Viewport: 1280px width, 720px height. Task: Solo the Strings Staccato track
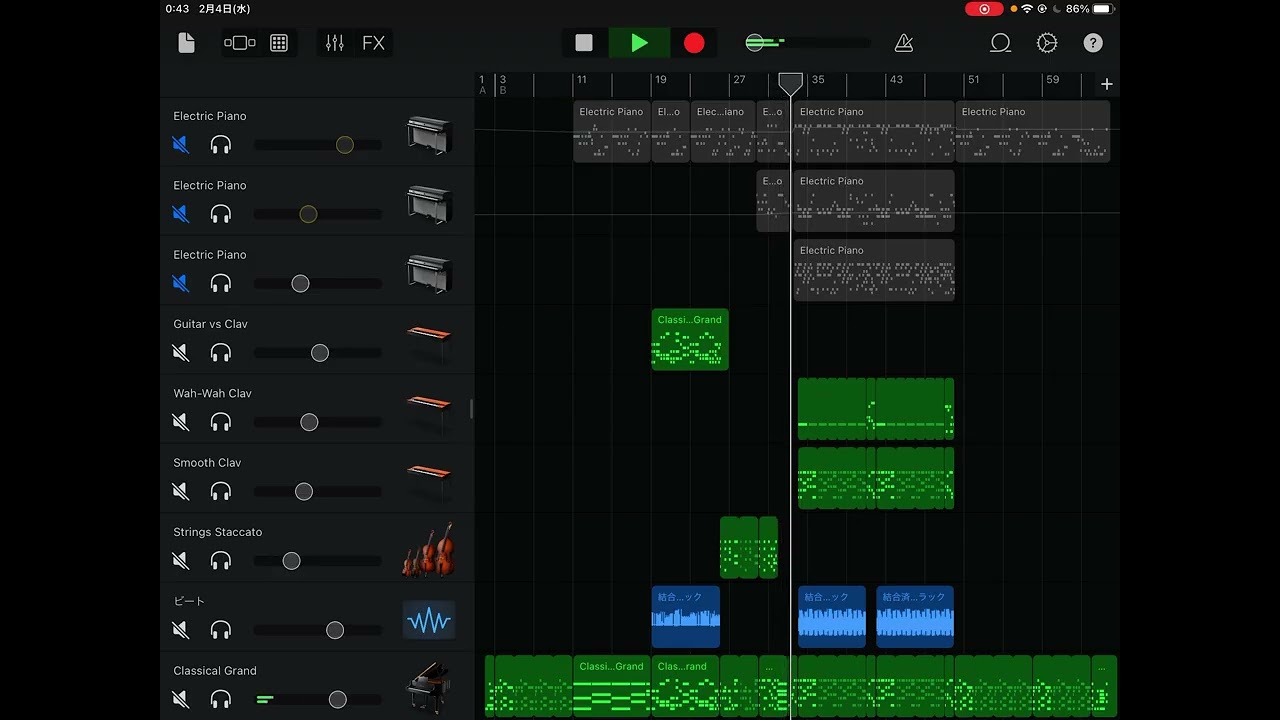pos(221,561)
